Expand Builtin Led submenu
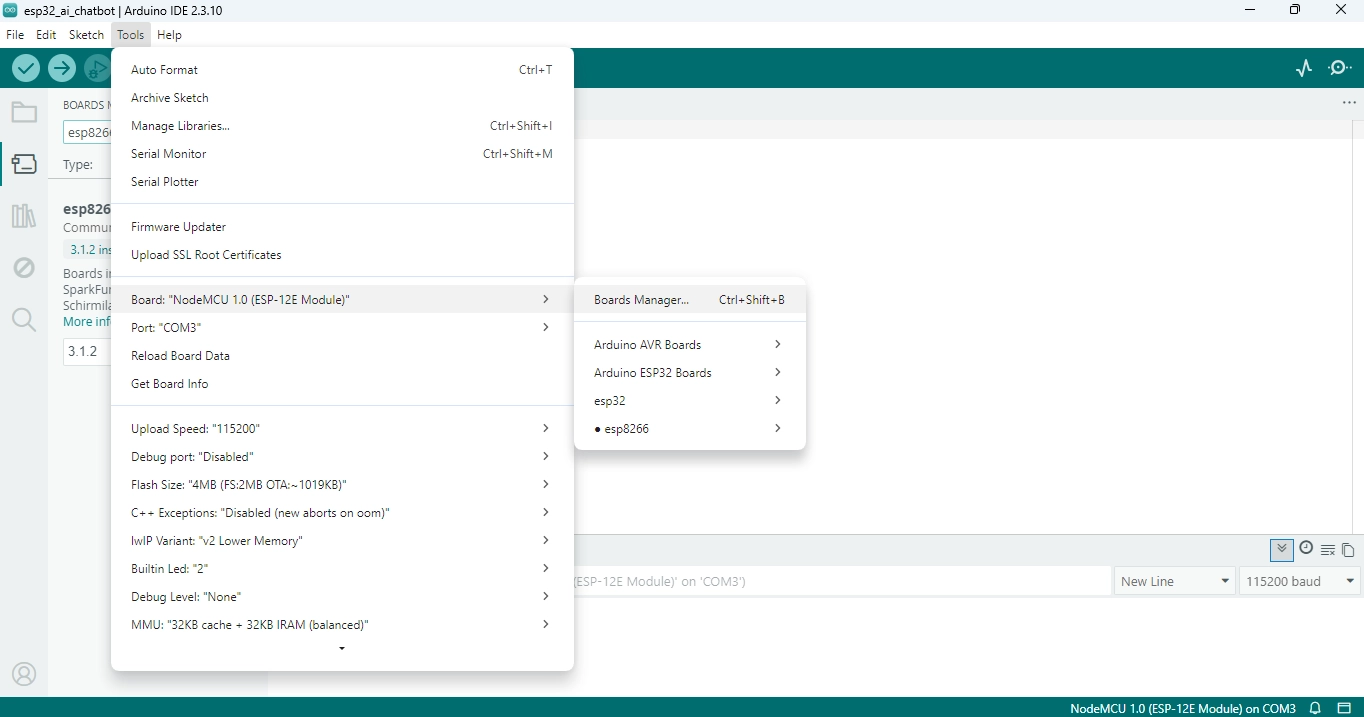The width and height of the screenshot is (1364, 717). (x=342, y=568)
